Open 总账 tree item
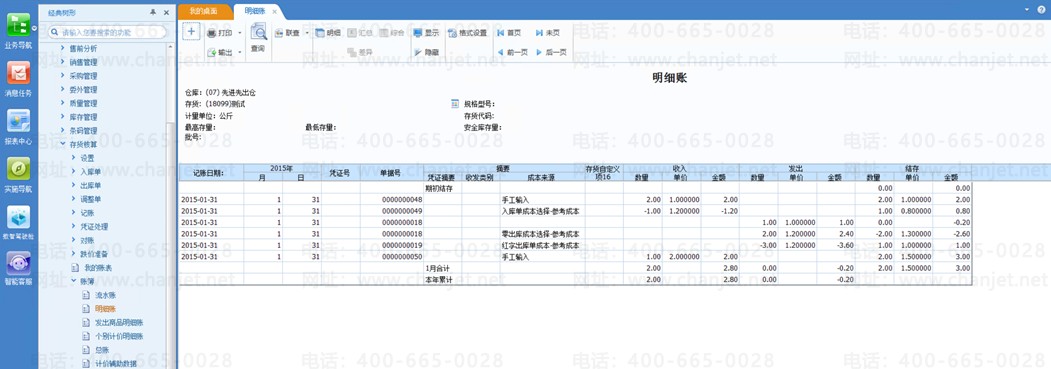Screen dimensions: 1051x369 95,350
